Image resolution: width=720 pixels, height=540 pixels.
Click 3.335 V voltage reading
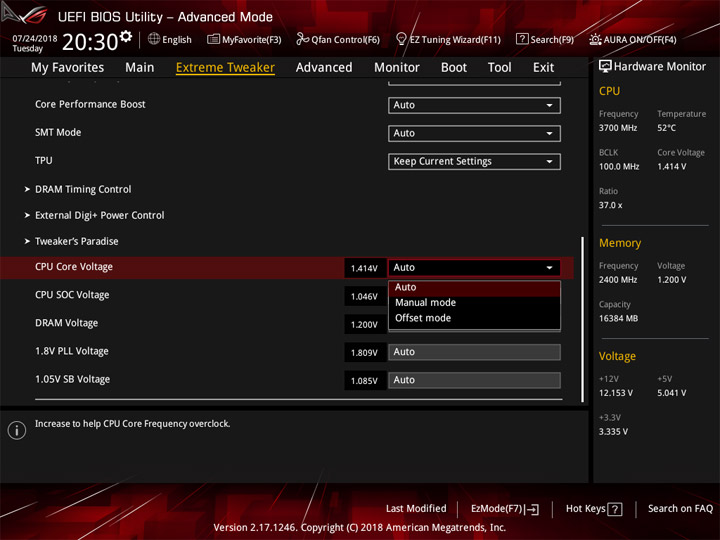(x=613, y=432)
